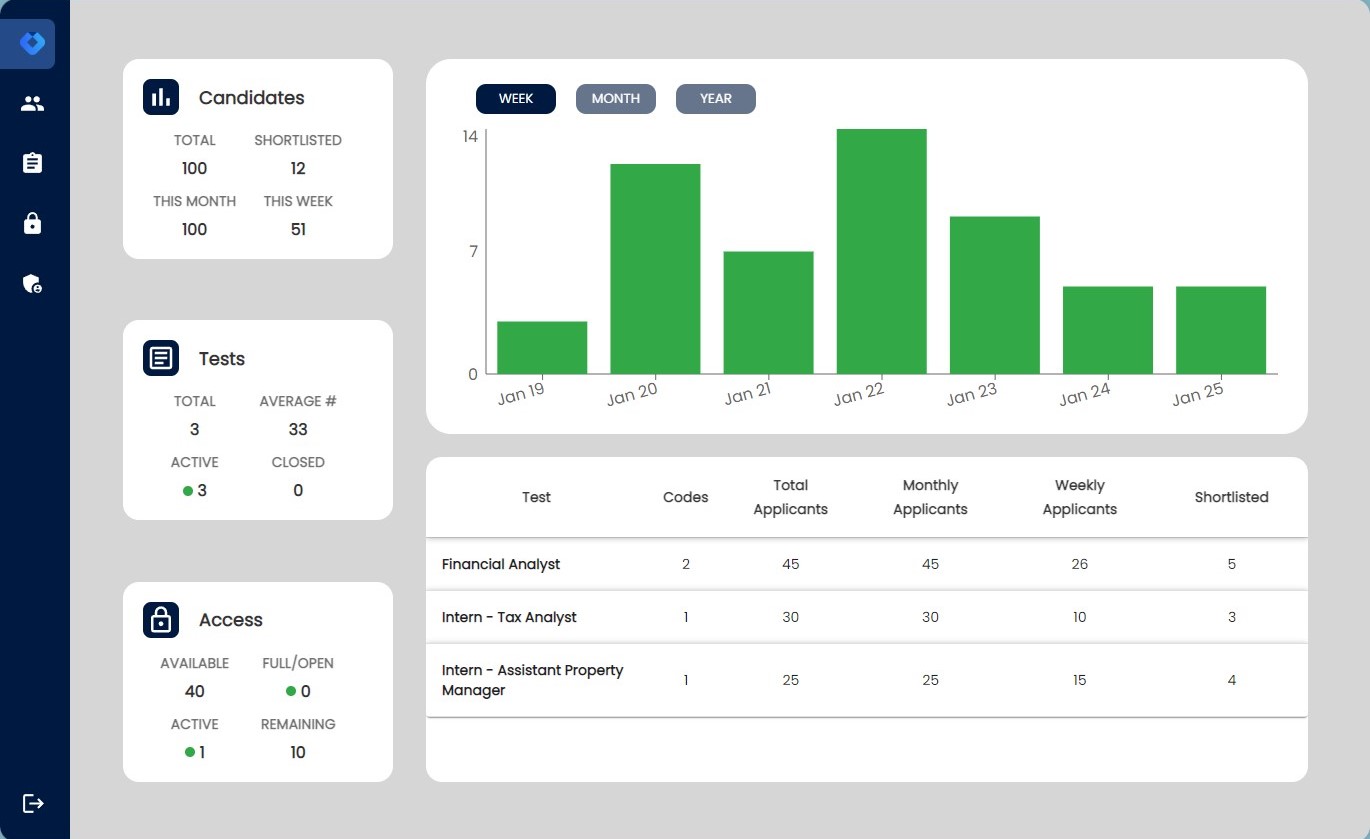
Task: Click the Weekly Applicants column header
Action: coord(1079,497)
